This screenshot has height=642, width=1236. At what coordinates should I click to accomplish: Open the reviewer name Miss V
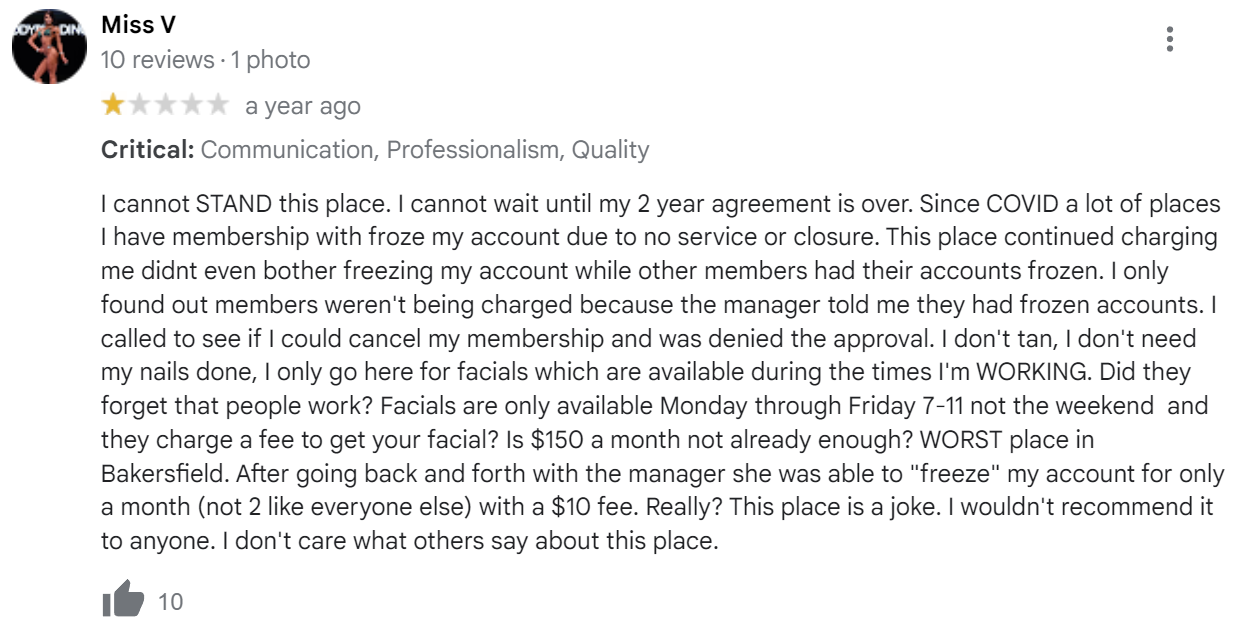coord(138,26)
